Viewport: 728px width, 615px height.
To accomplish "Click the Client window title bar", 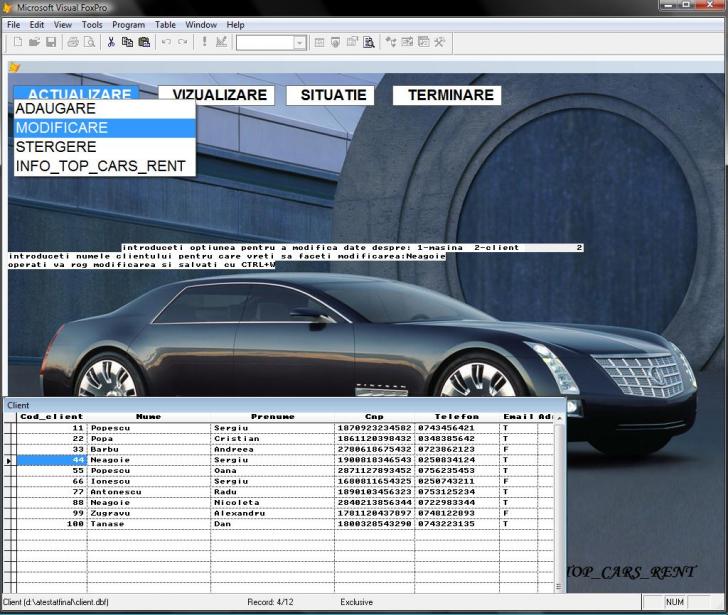I will [284, 405].
